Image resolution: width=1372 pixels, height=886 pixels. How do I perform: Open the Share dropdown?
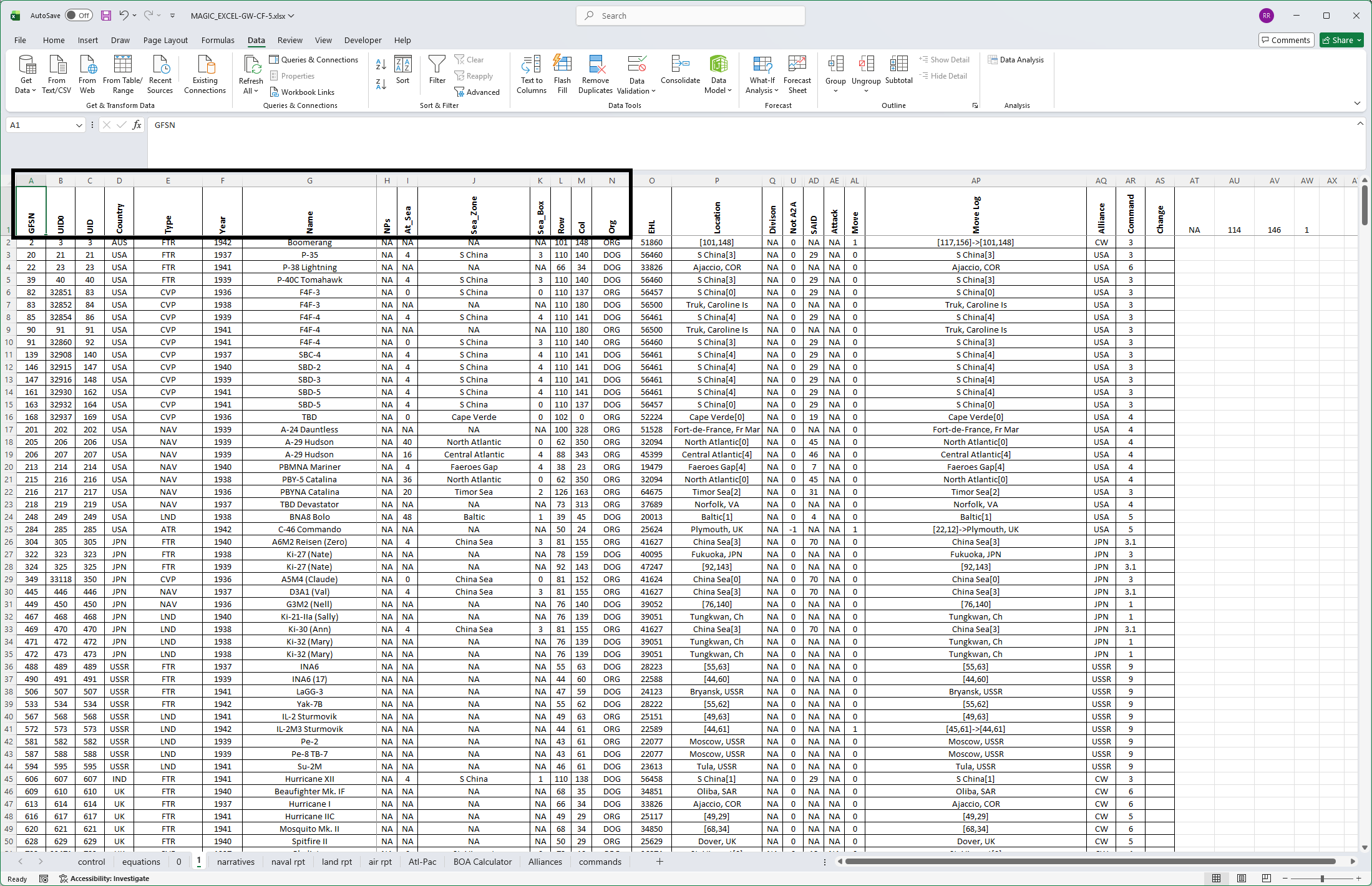1359,40
